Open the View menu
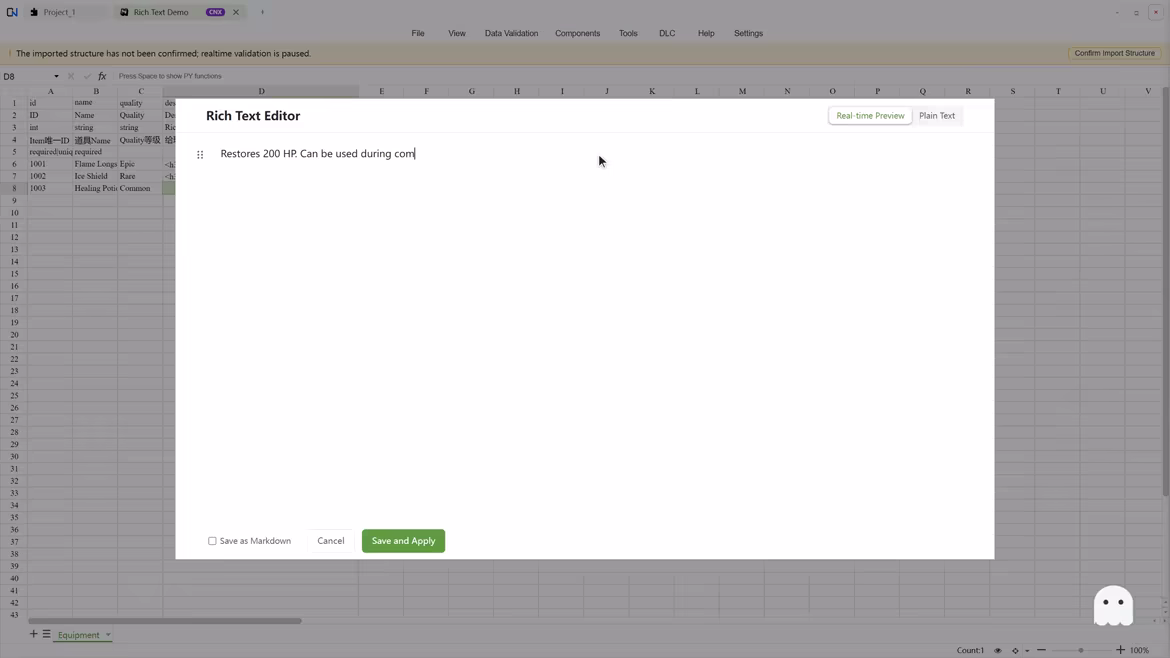The height and width of the screenshot is (658, 1170). point(457,34)
